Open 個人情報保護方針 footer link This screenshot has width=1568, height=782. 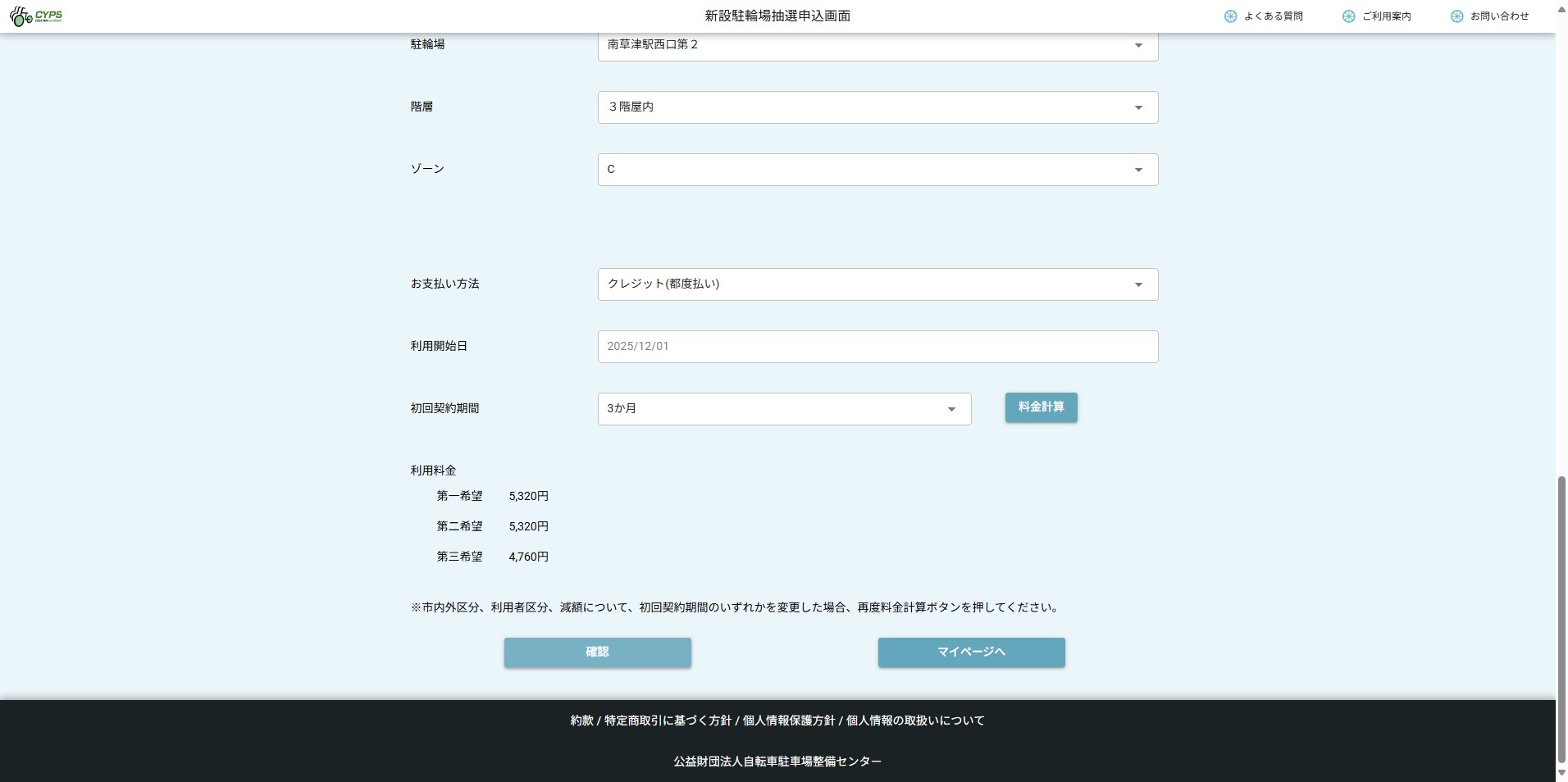coord(788,721)
